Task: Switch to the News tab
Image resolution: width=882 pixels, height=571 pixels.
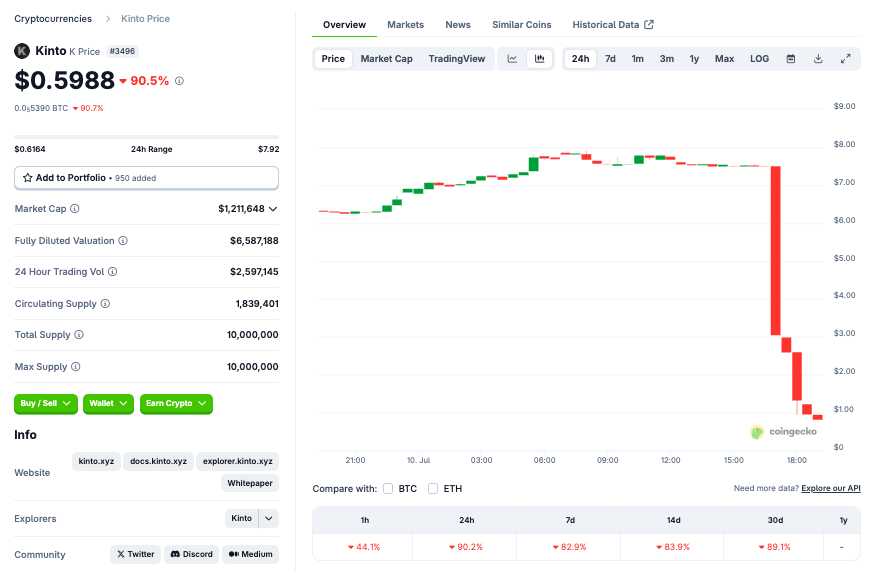Action: [x=458, y=25]
